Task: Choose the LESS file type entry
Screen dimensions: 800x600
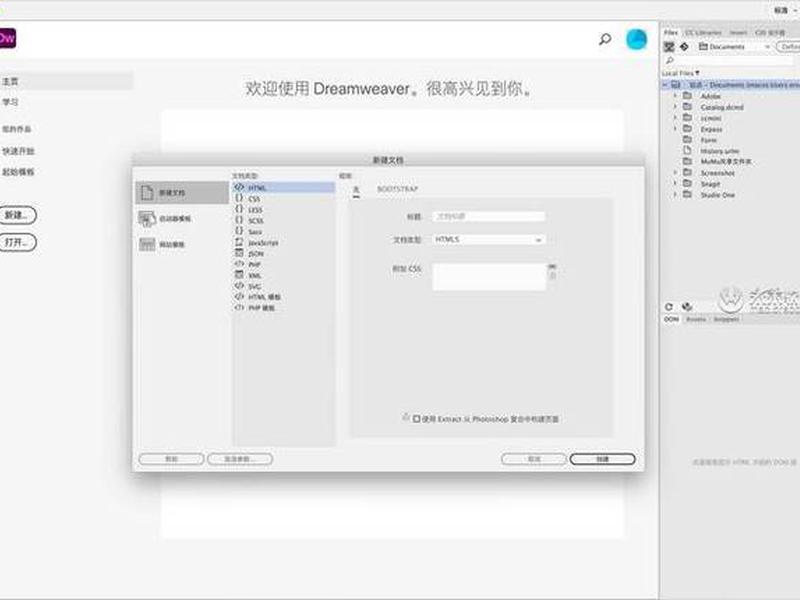Action: pyautogui.click(x=284, y=210)
